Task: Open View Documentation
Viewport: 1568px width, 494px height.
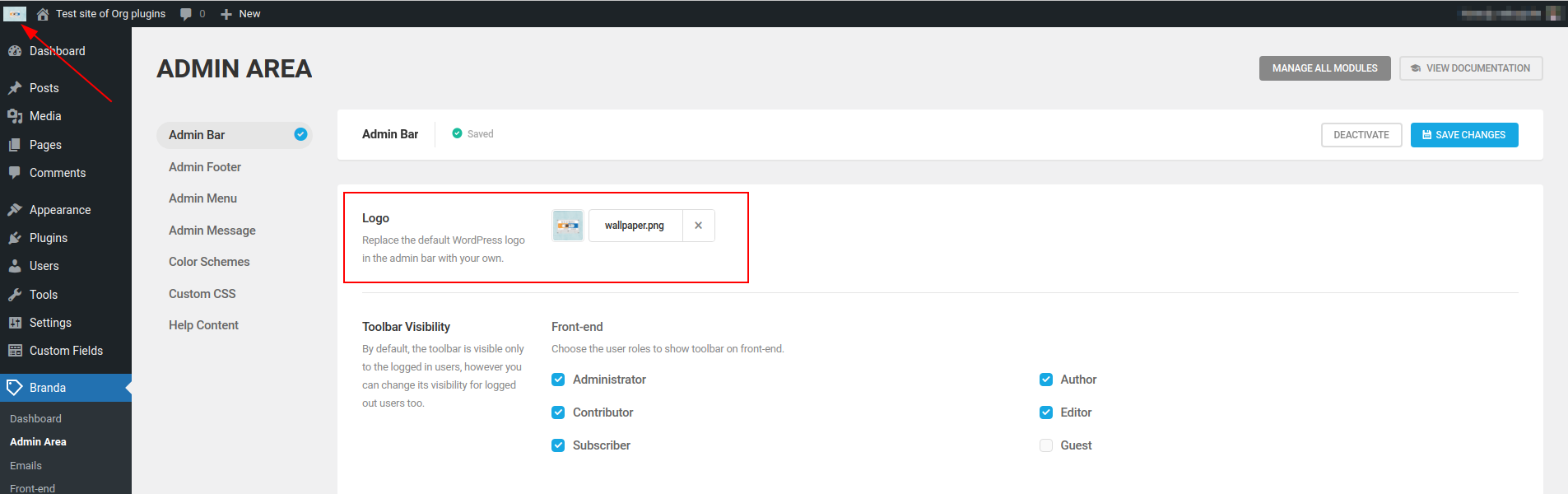Action: coord(1471,68)
